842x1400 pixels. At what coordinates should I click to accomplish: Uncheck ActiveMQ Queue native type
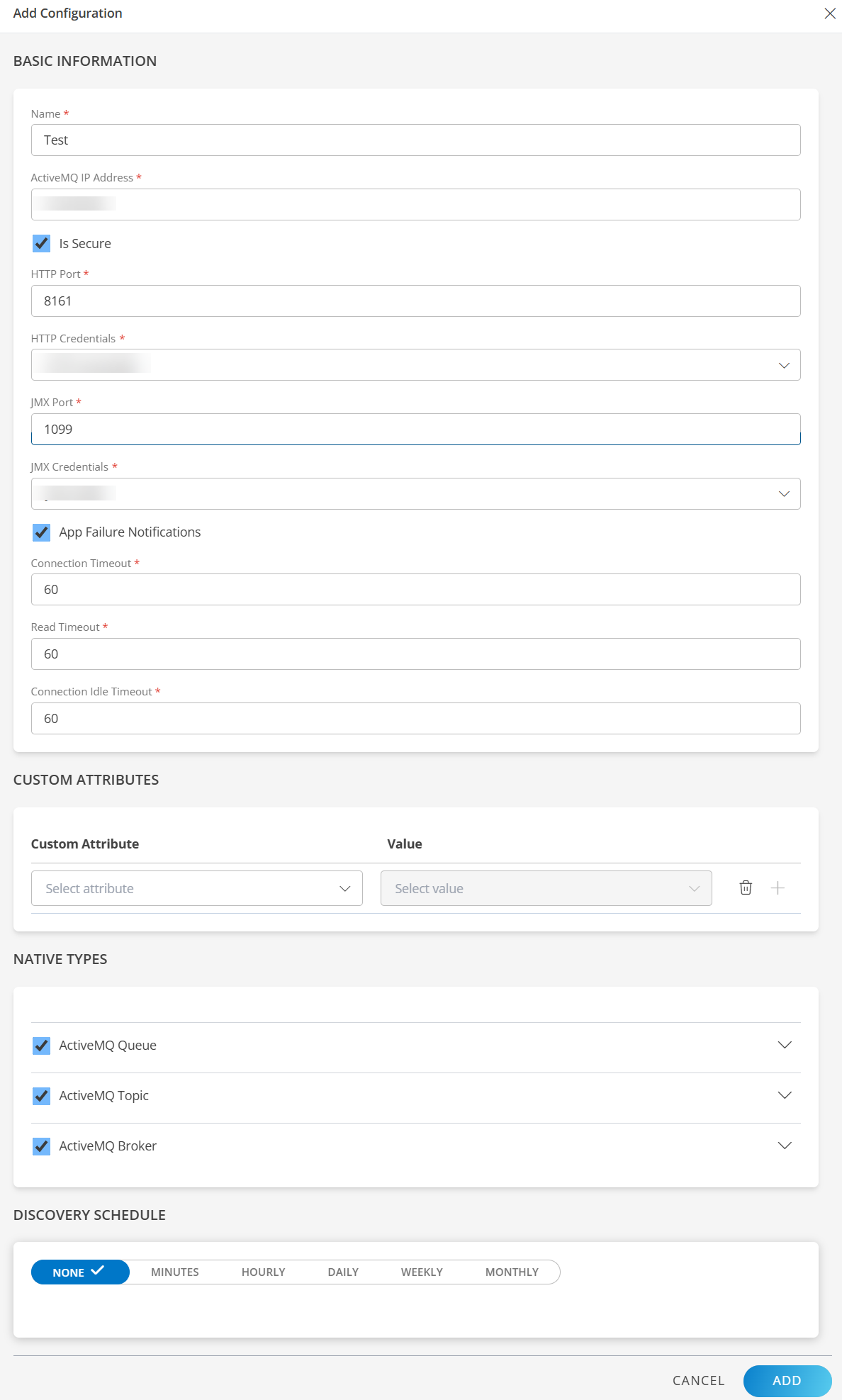(42, 1046)
